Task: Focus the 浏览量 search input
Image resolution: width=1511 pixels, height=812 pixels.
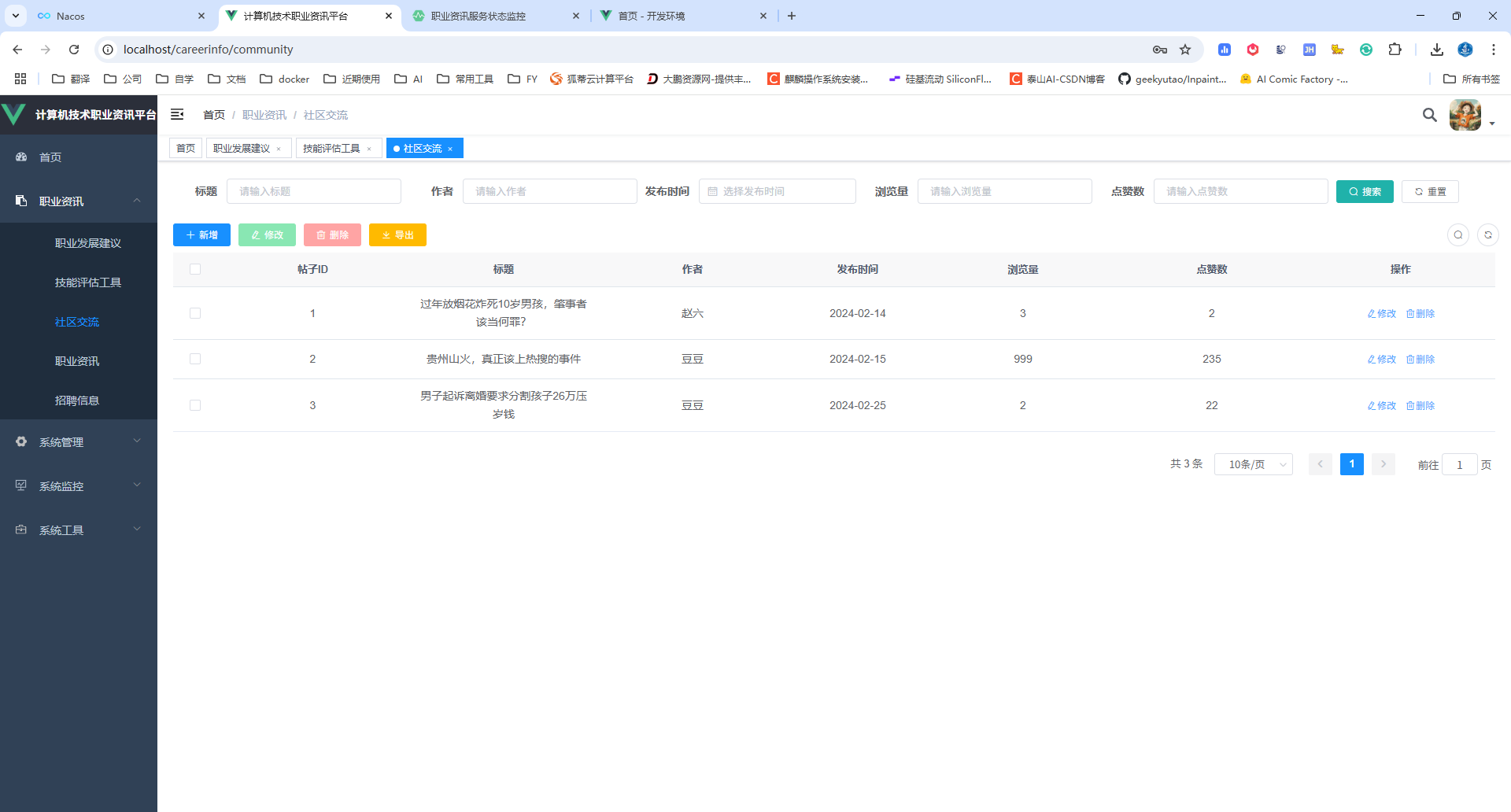Action: pos(1004,191)
